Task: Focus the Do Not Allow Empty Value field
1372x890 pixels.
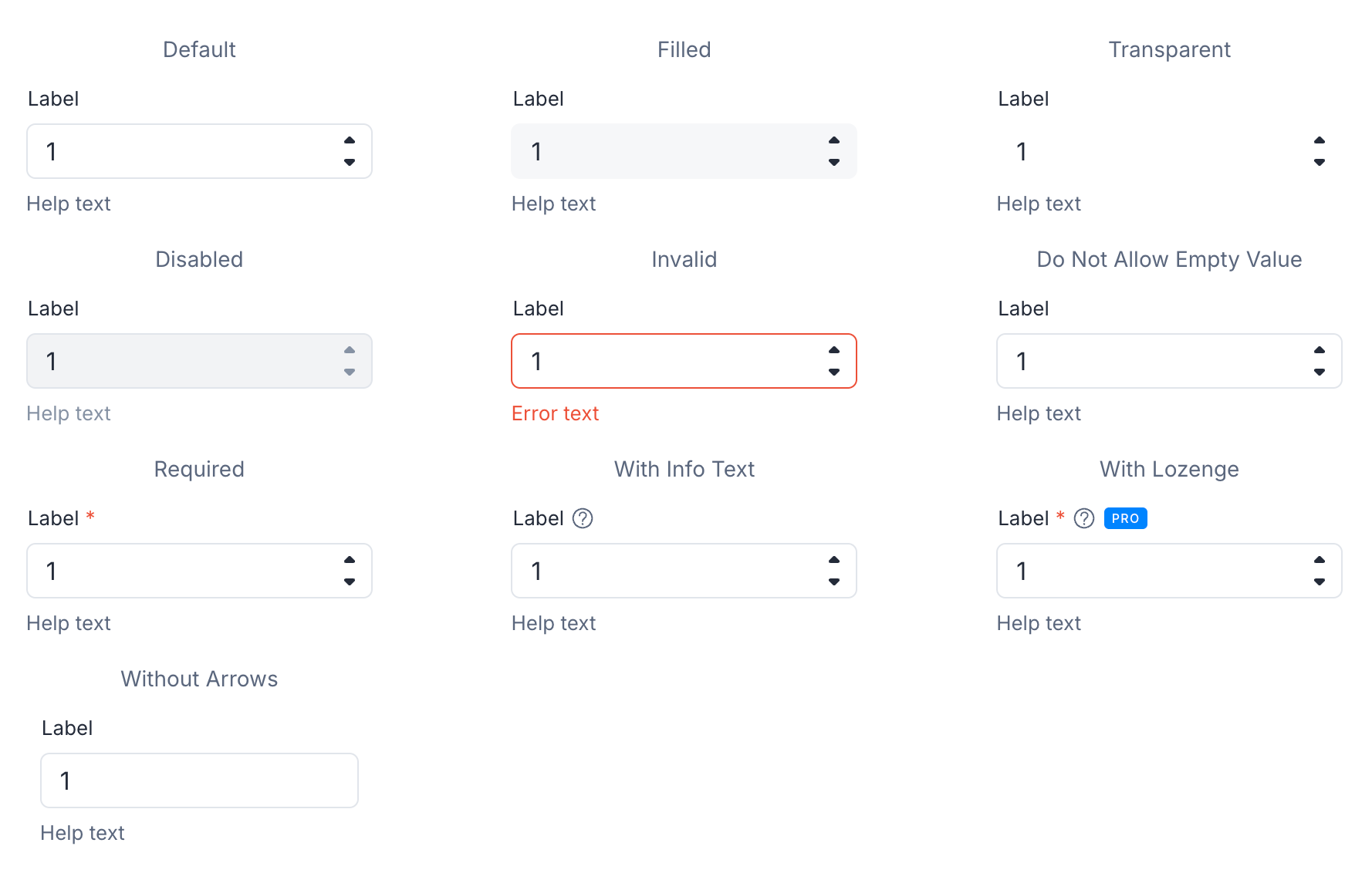Action: pos(1169,361)
